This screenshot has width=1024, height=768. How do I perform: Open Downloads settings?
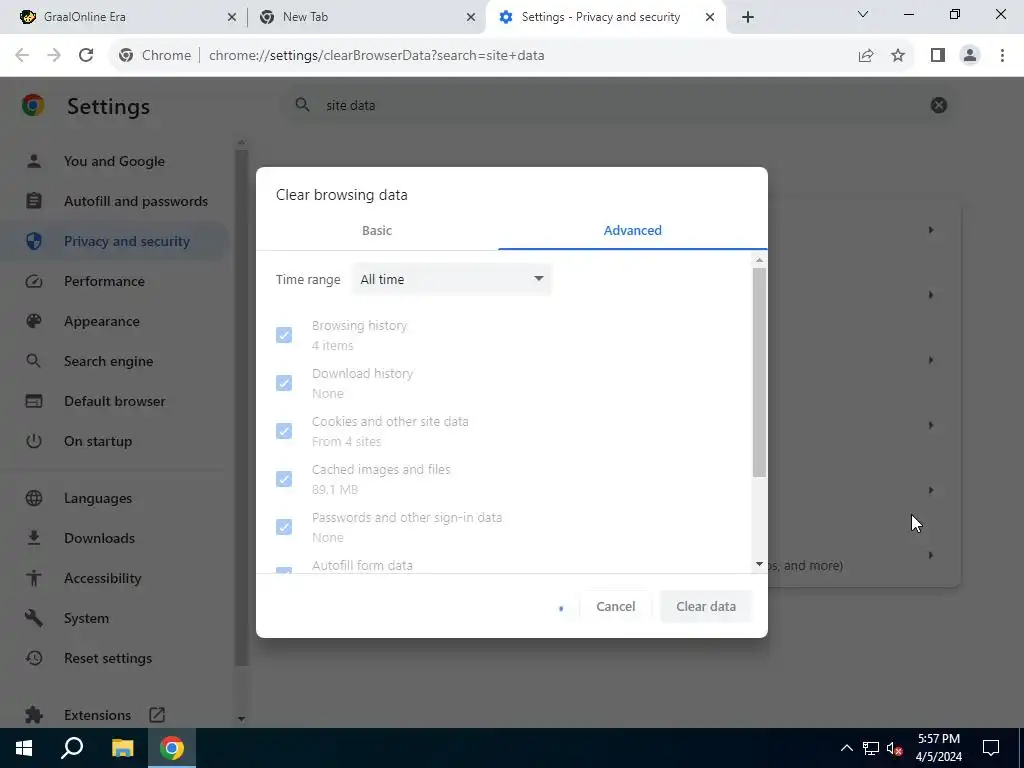(x=114, y=538)
